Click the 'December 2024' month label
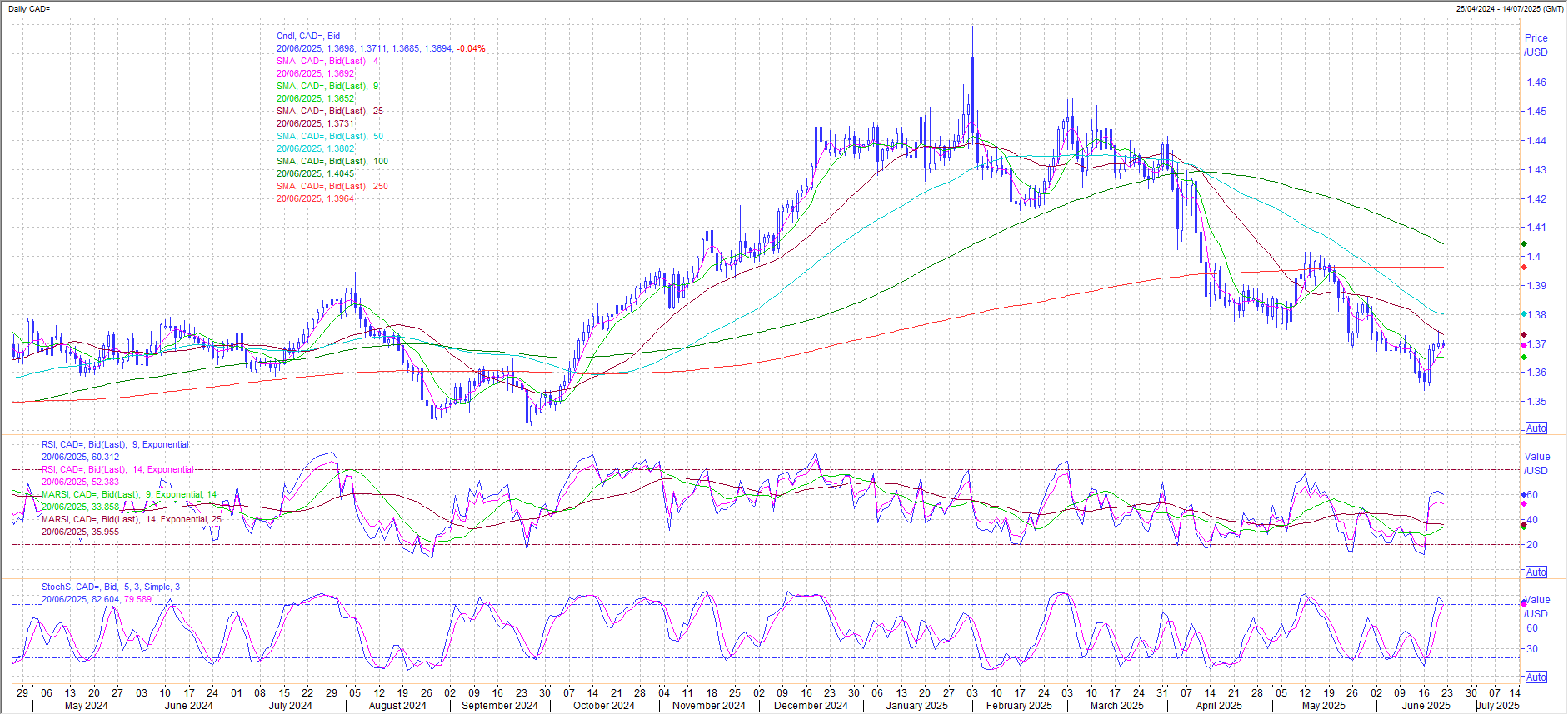 click(811, 705)
